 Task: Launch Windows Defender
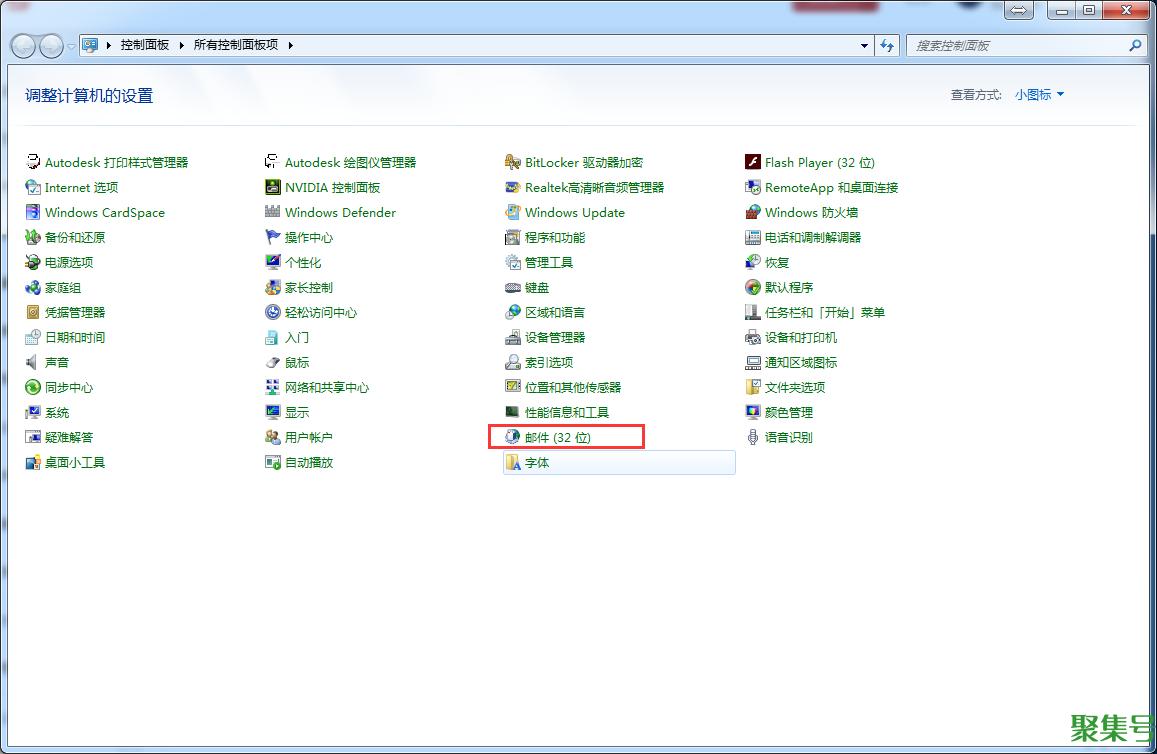(x=341, y=212)
